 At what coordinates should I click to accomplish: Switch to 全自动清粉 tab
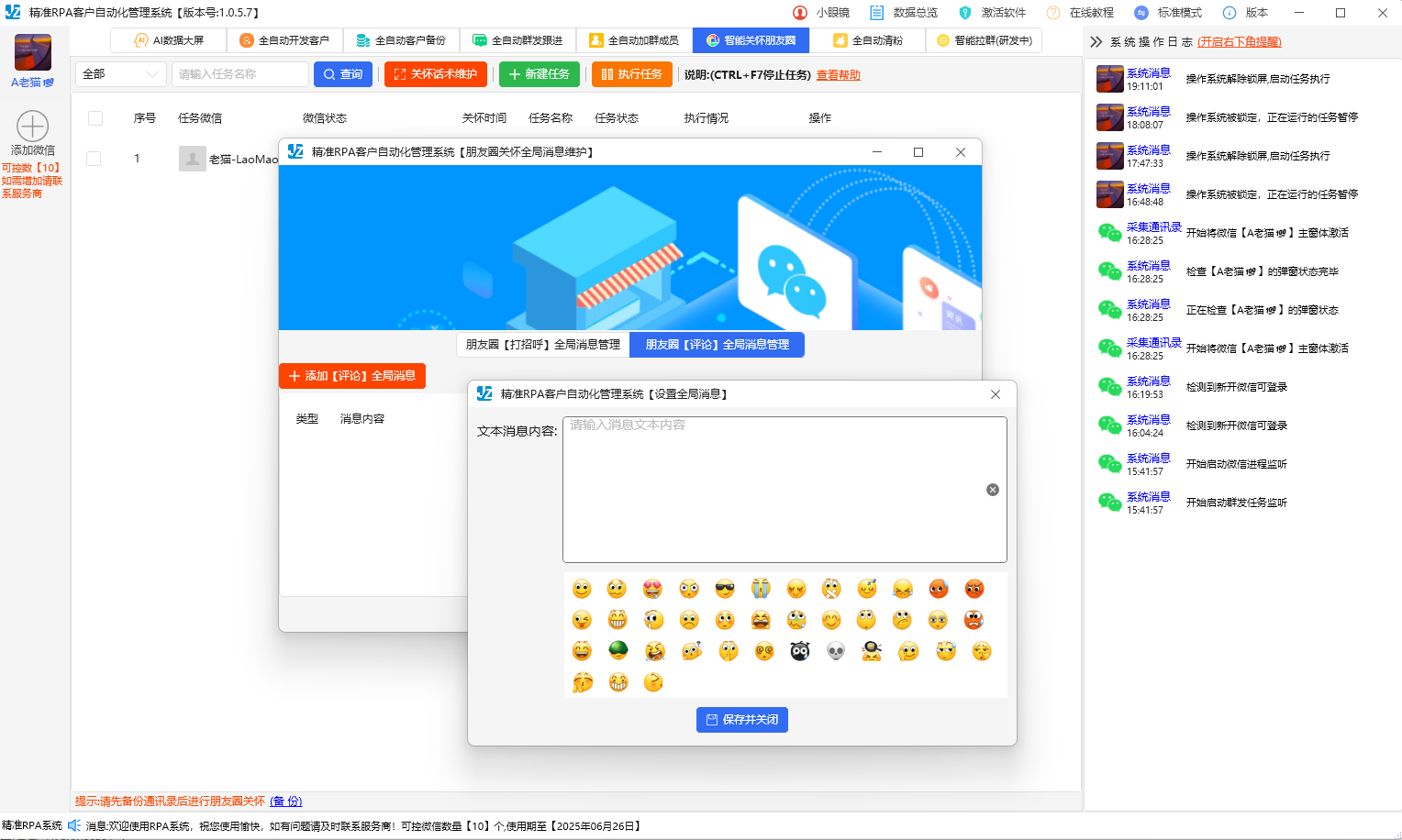pos(867,40)
